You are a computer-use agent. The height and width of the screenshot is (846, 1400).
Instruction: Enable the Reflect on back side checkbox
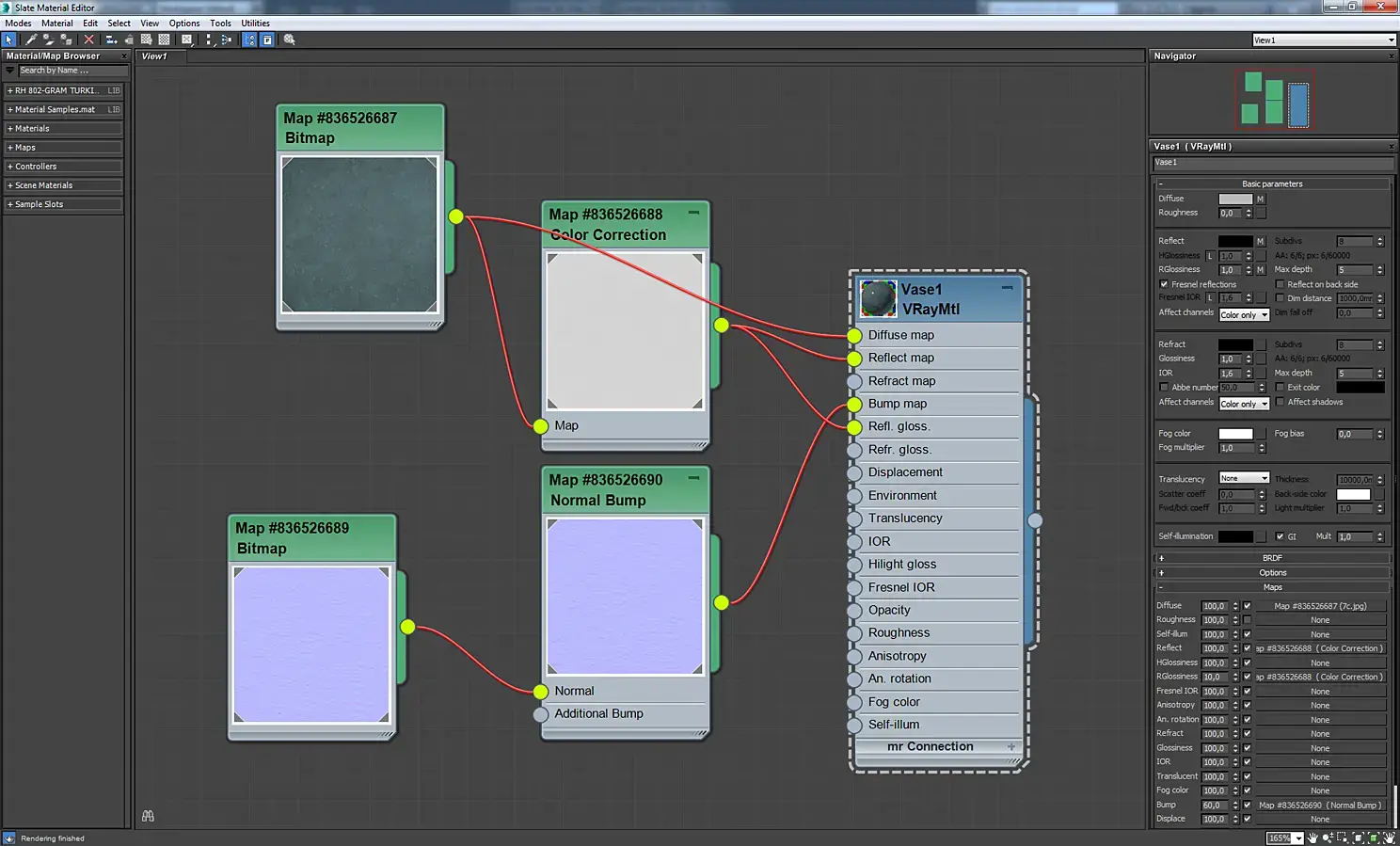[x=1280, y=284]
